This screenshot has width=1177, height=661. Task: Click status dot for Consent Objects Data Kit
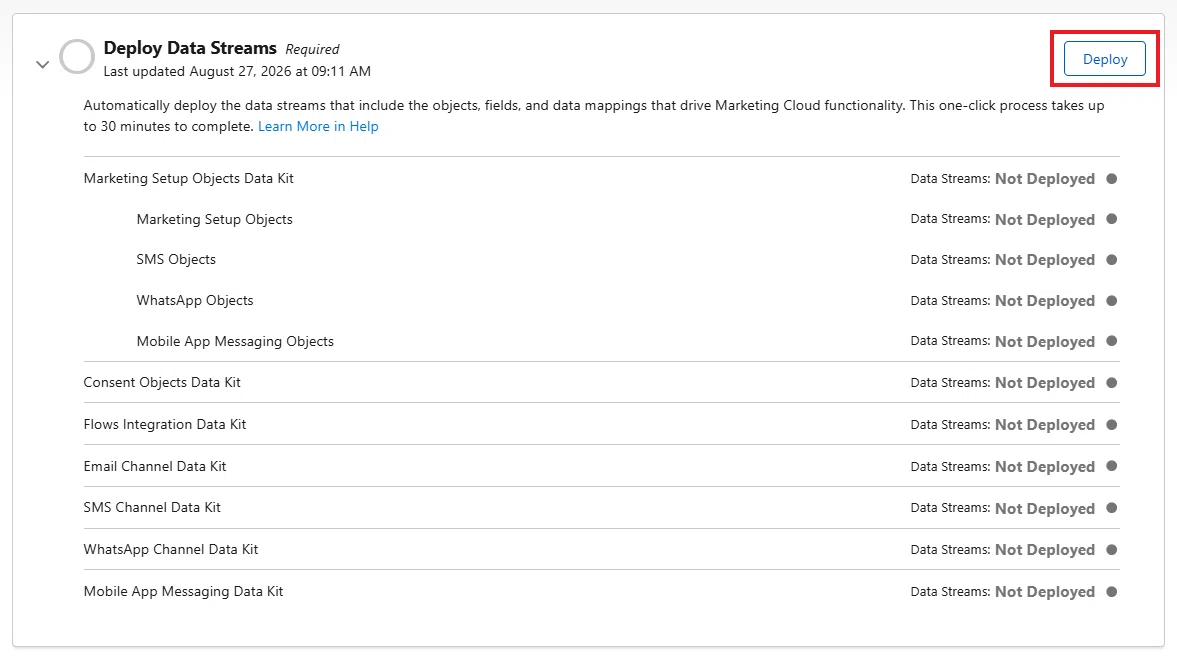click(1112, 383)
